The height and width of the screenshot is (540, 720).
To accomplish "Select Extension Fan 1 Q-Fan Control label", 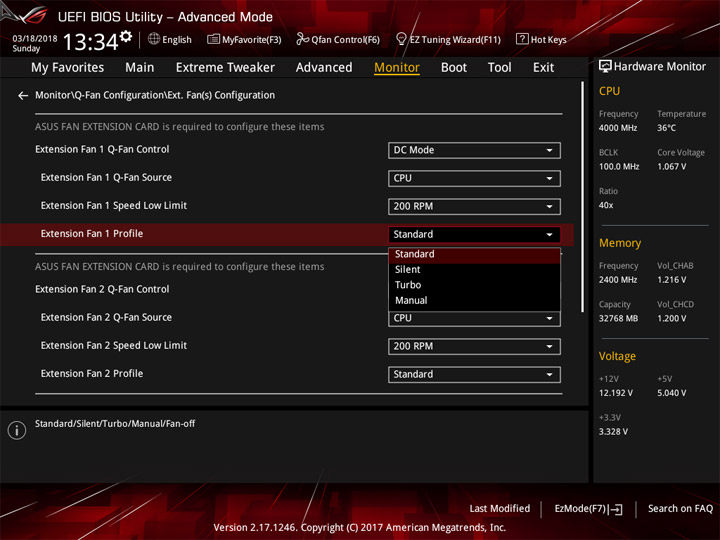I will [102, 149].
